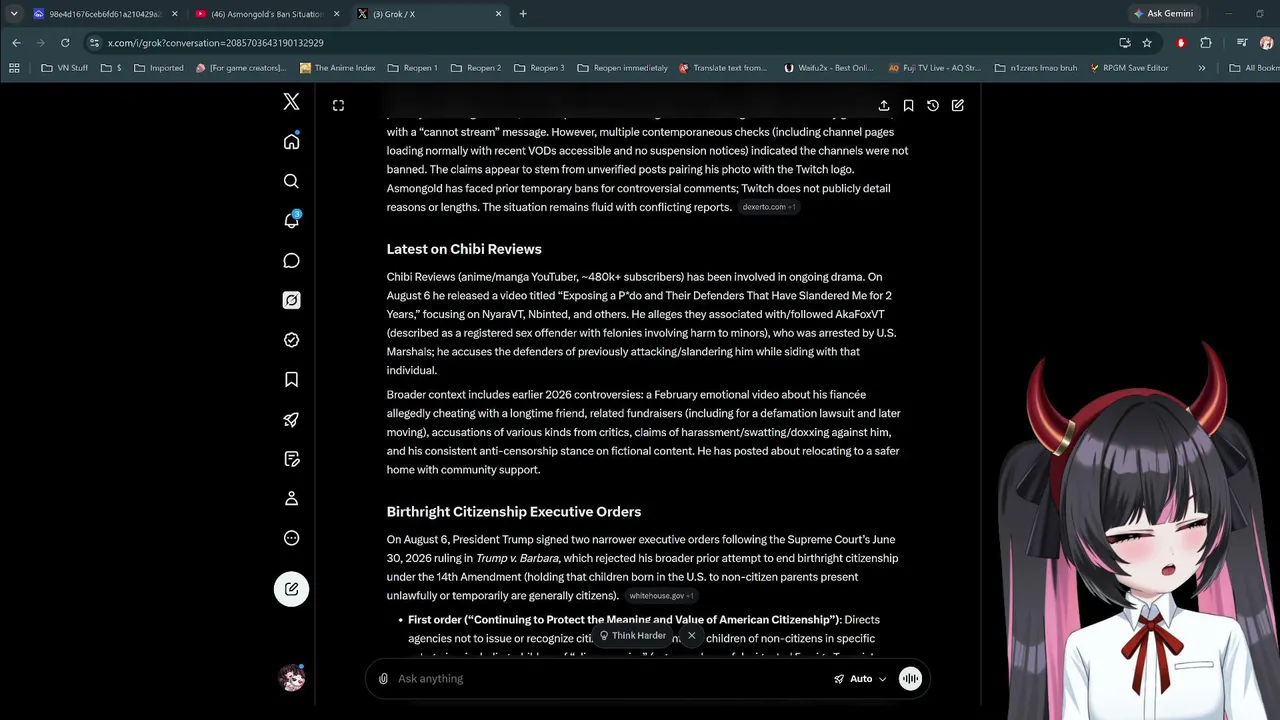
Task: Reload the current page
Action: pyautogui.click(x=65, y=43)
